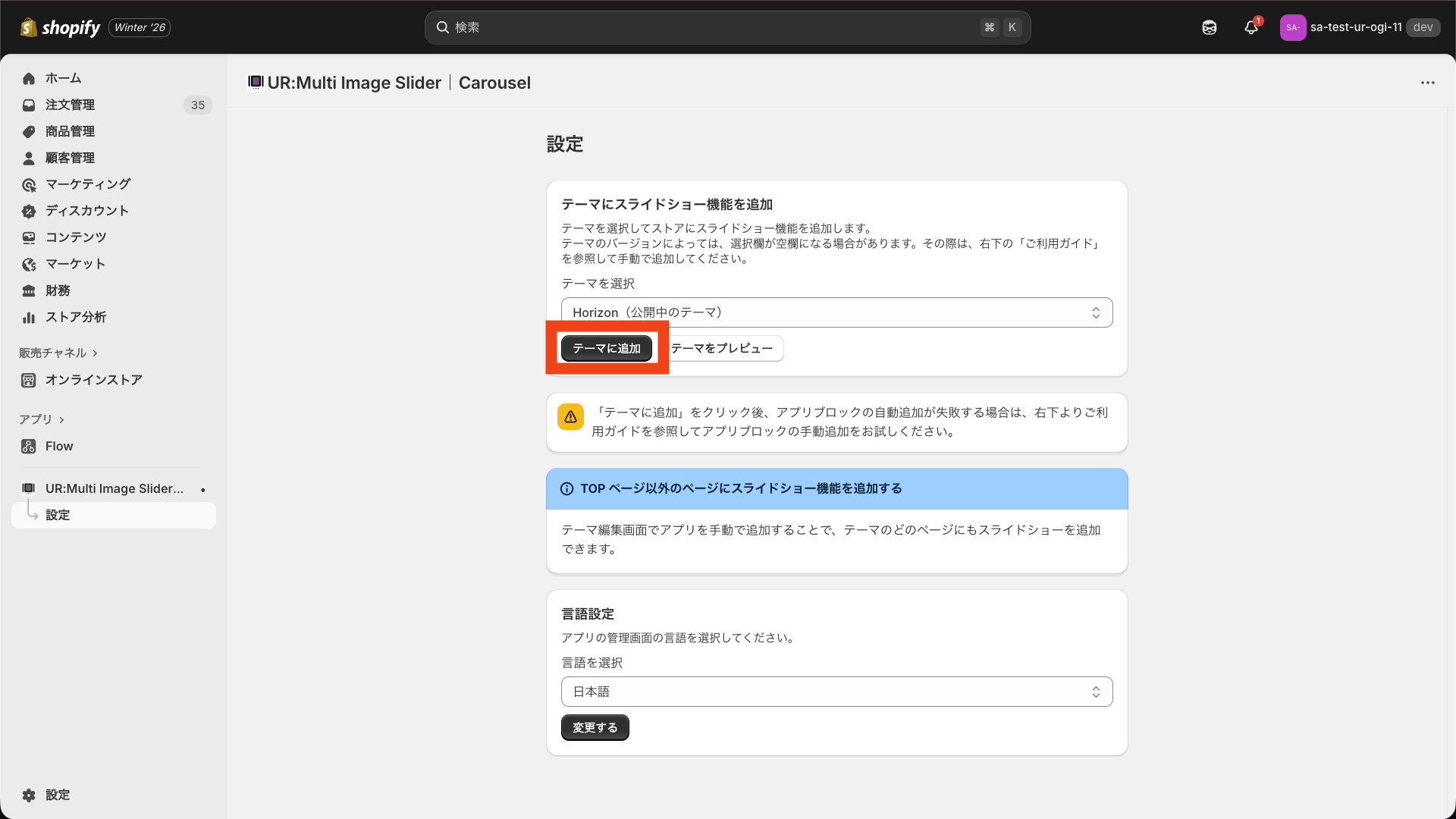This screenshot has width=1456, height=819.
Task: Open 注文管理 (Orders) in the sidebar
Action: [x=70, y=105]
